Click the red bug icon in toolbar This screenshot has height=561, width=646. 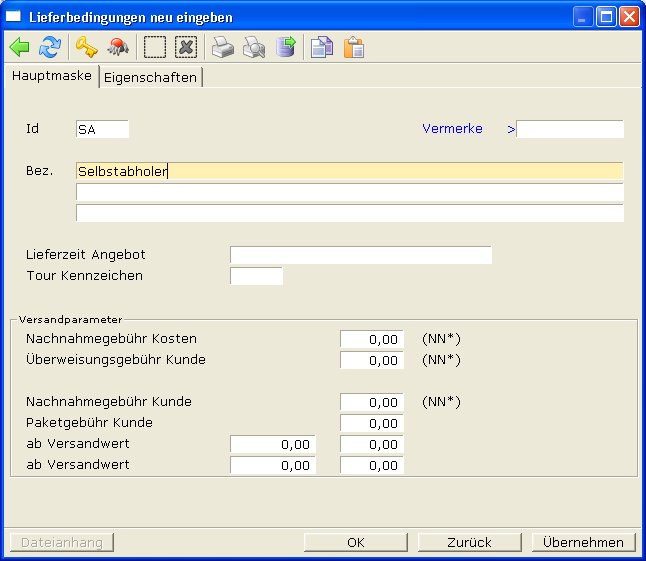(118, 47)
